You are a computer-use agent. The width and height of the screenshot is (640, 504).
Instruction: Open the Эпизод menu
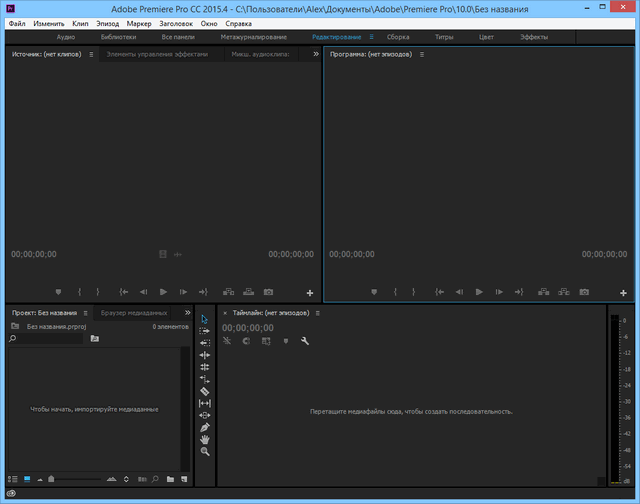tap(105, 23)
